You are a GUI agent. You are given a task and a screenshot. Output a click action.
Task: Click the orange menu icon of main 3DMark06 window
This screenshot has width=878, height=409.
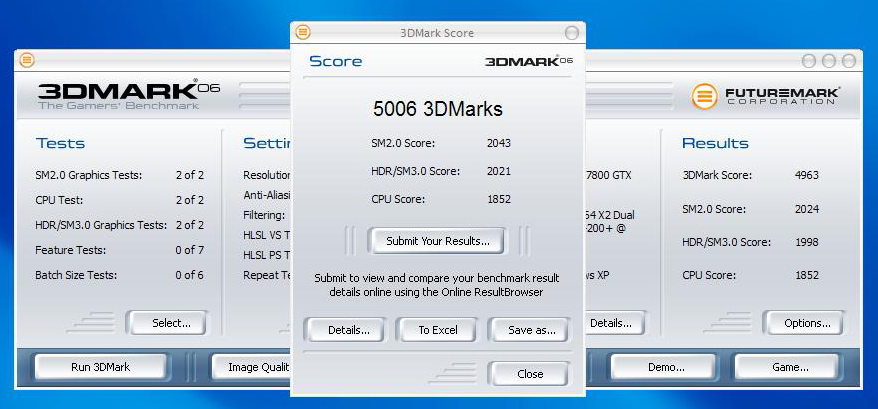coord(27,60)
